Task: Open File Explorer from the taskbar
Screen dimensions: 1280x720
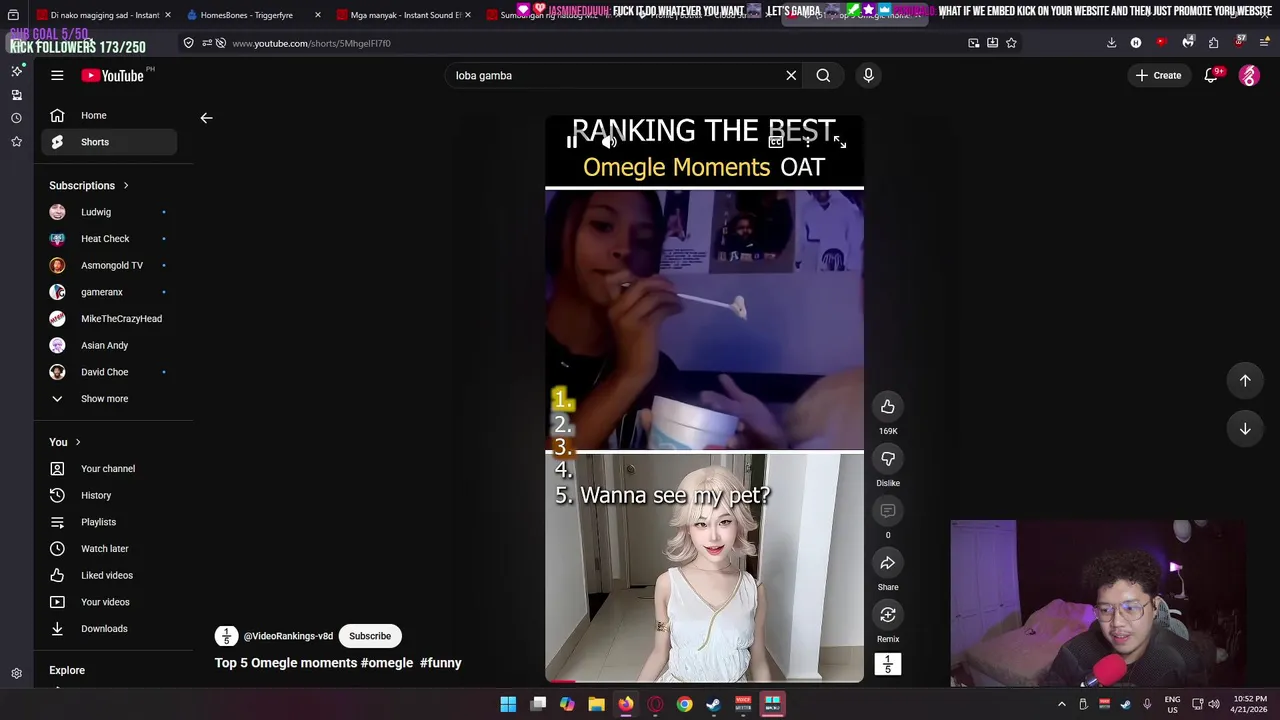Action: pyautogui.click(x=596, y=704)
